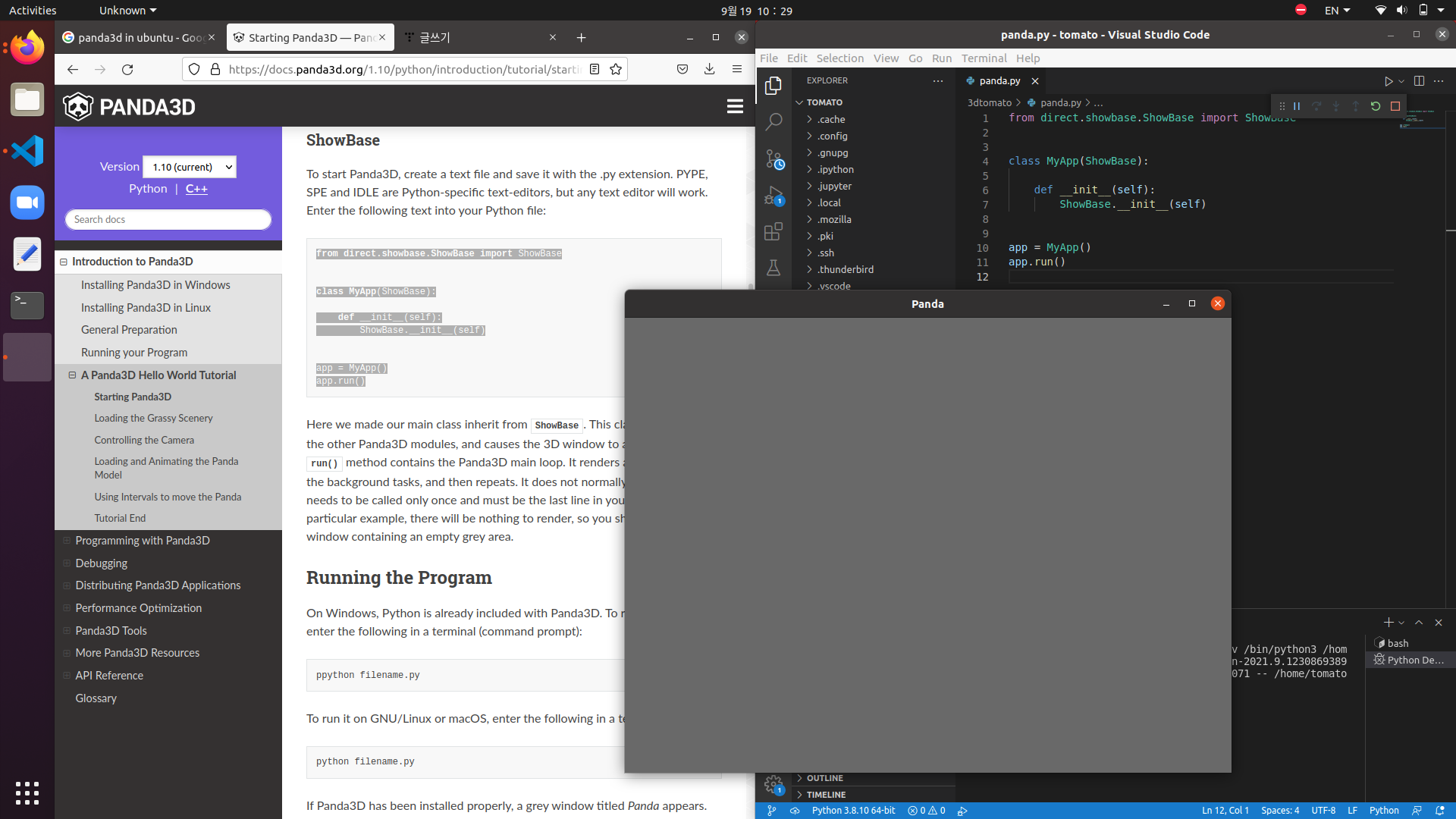Open Source Control in activity bar
1456x819 pixels.
tap(773, 159)
